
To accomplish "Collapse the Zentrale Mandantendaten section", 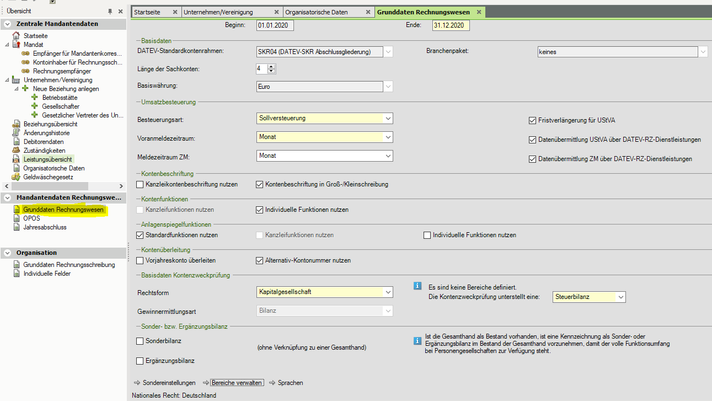I will coord(8,24).
